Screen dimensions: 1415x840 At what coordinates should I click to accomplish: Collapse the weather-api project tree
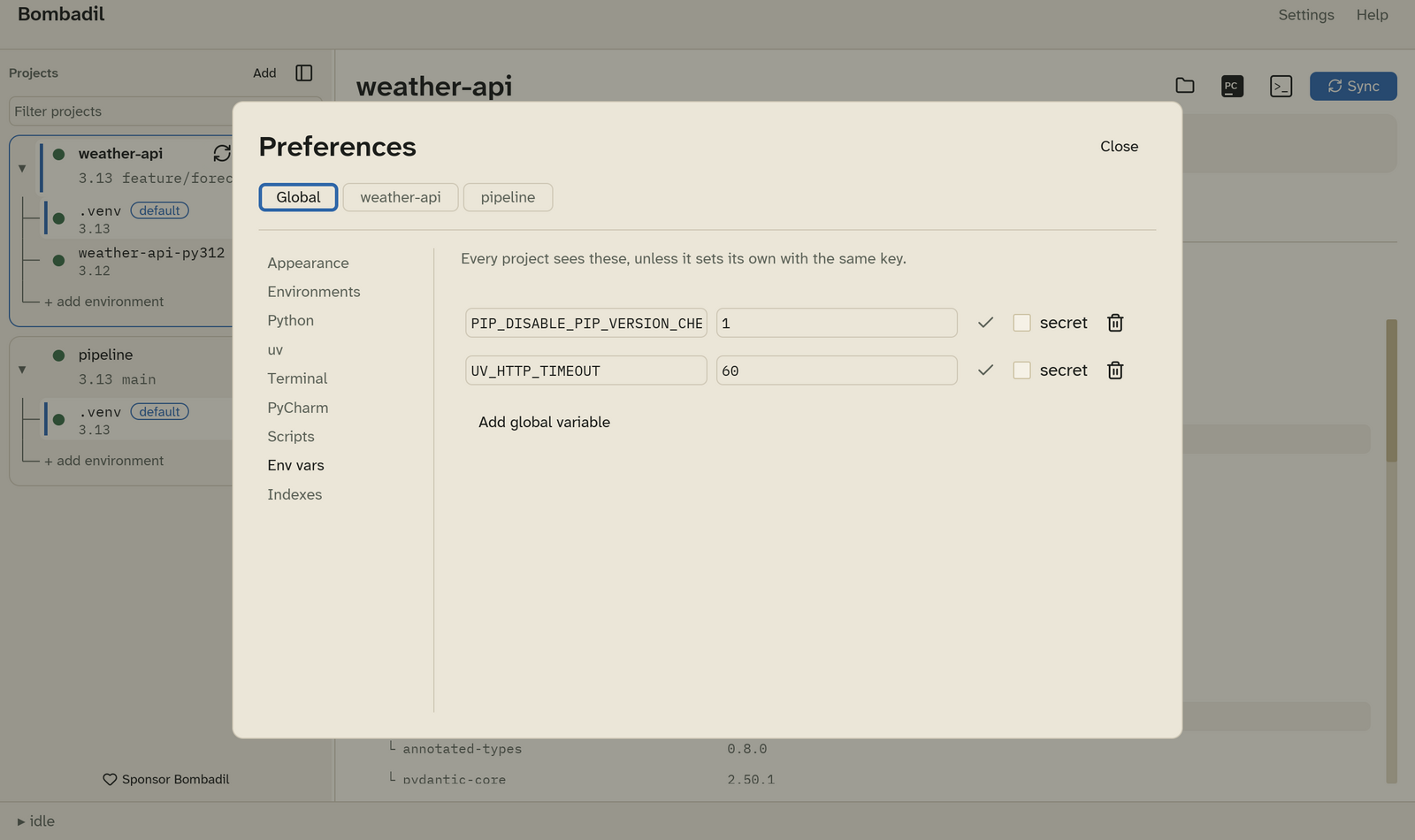pyautogui.click(x=22, y=168)
